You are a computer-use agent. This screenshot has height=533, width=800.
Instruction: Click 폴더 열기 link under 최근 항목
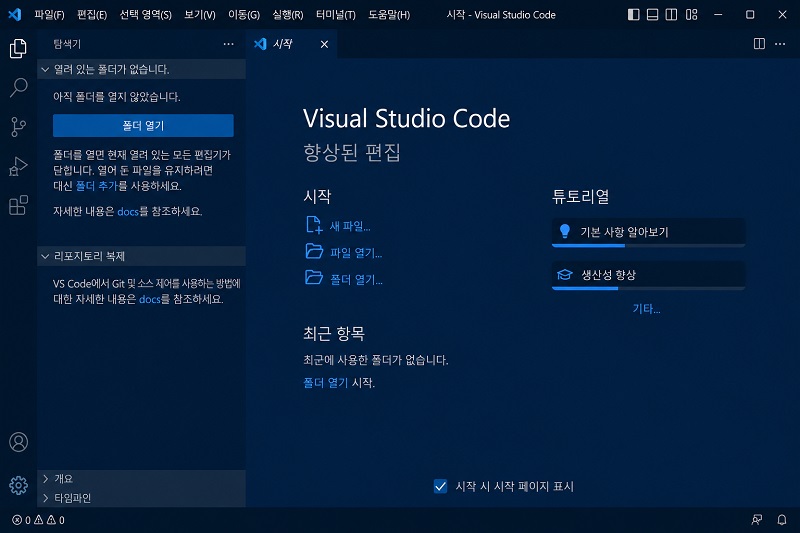tap(326, 383)
